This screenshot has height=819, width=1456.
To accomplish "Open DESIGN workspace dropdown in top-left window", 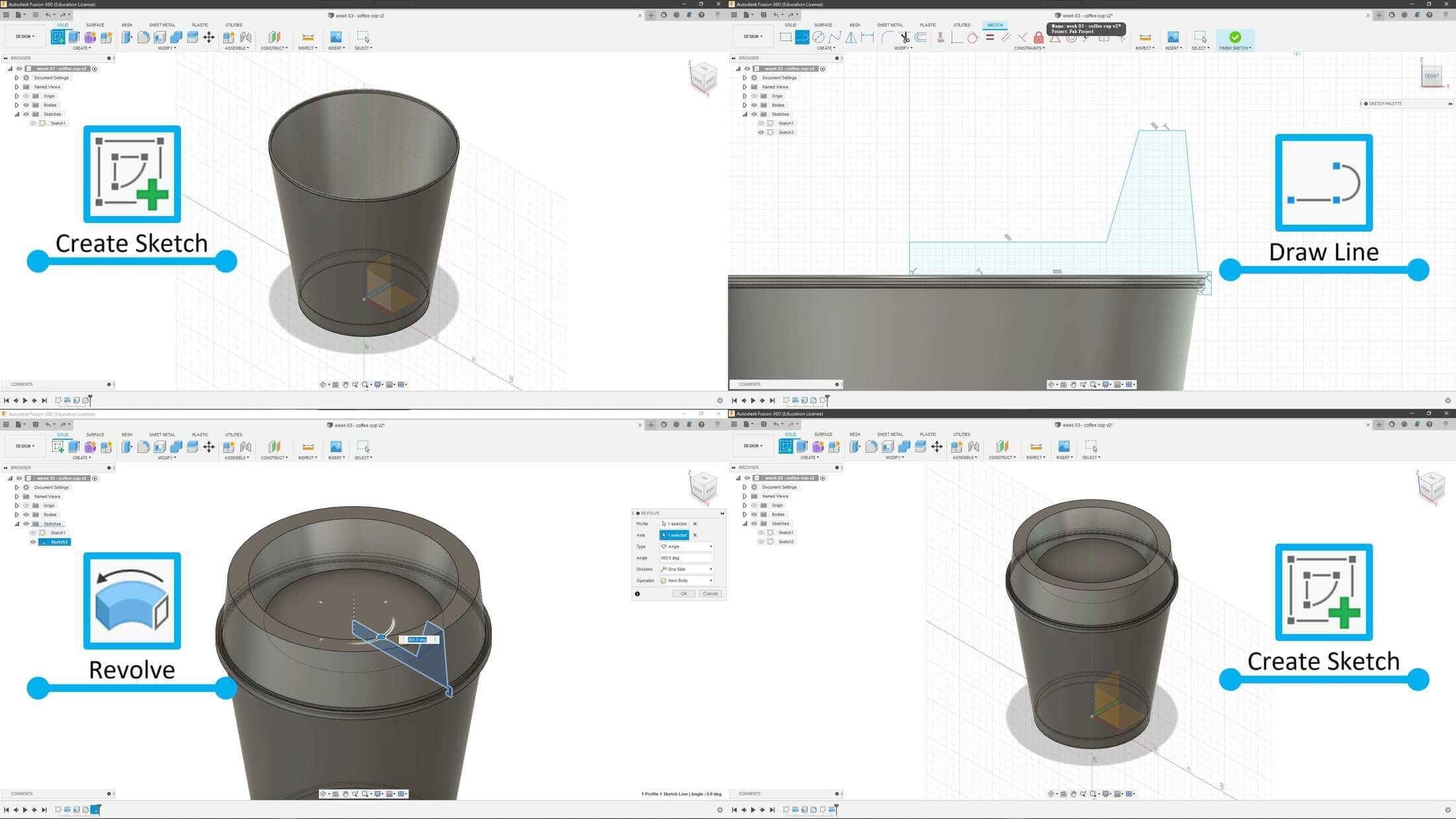I will coord(24,37).
